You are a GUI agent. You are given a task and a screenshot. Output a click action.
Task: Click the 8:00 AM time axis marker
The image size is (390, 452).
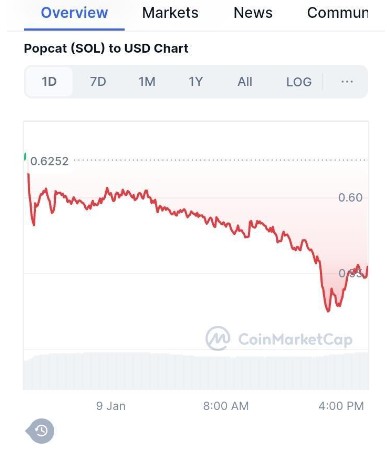(x=226, y=406)
